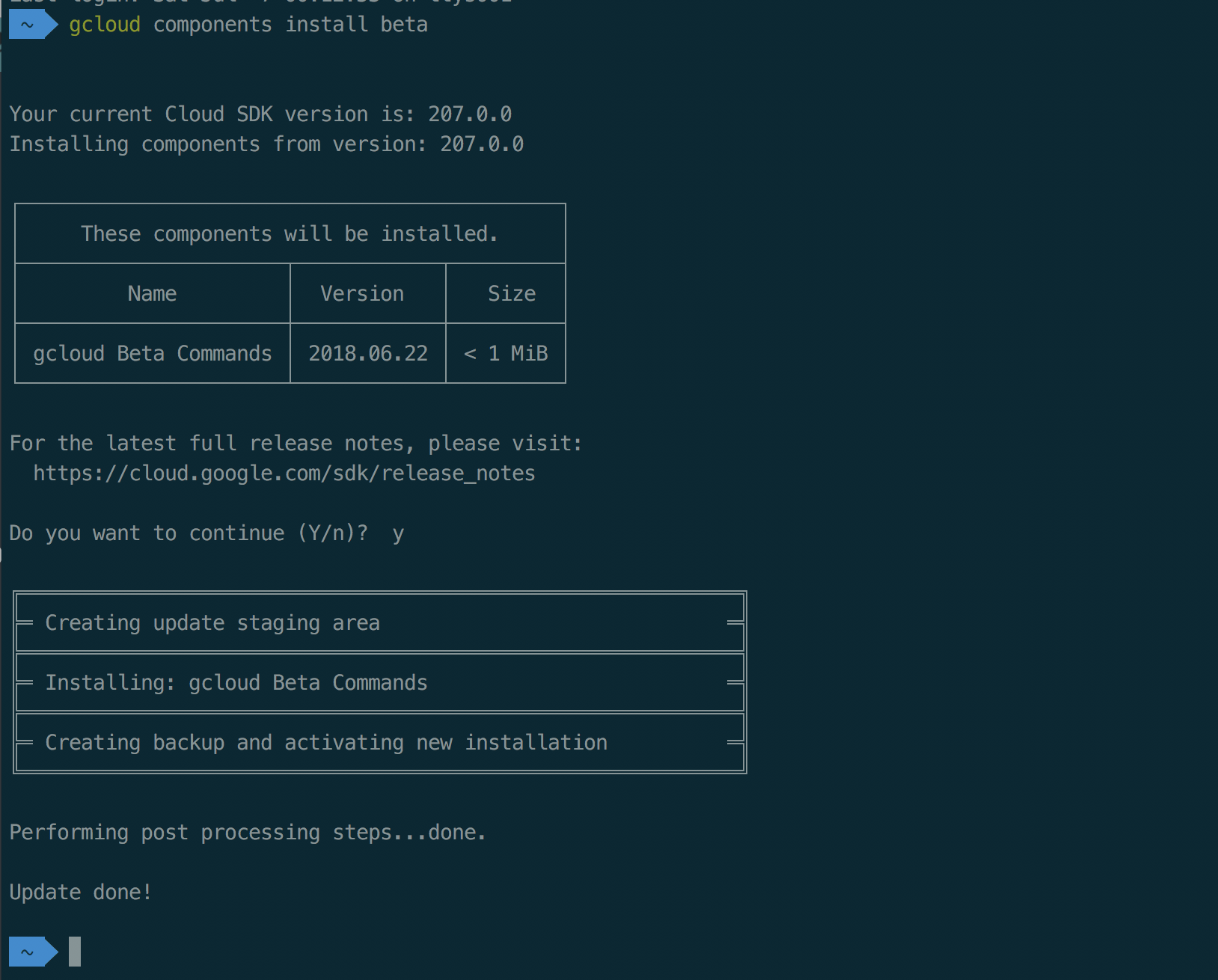Click 'Installing components from version: 207.0.0' line
This screenshot has width=1218, height=980.
point(266,144)
